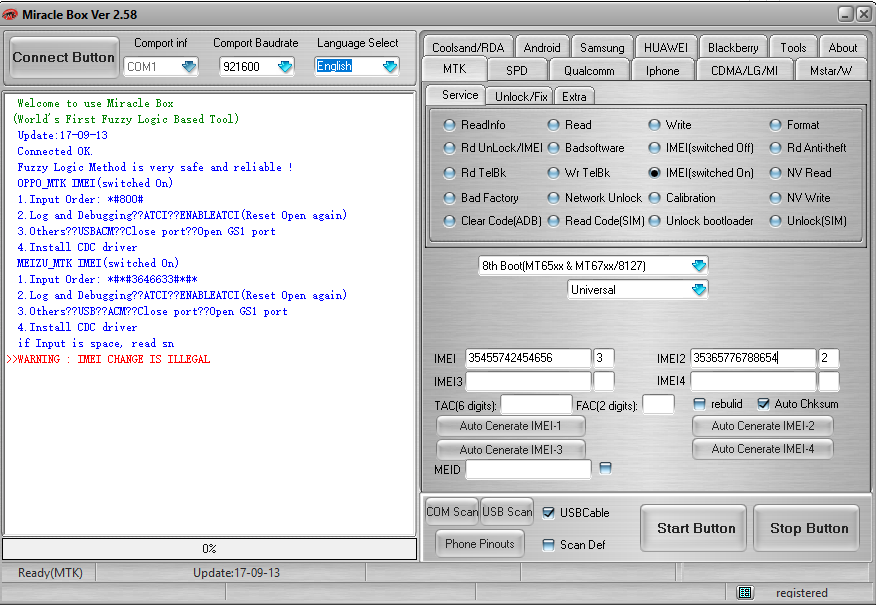Switch to the Iphone tab
The image size is (876, 607).
point(663,71)
